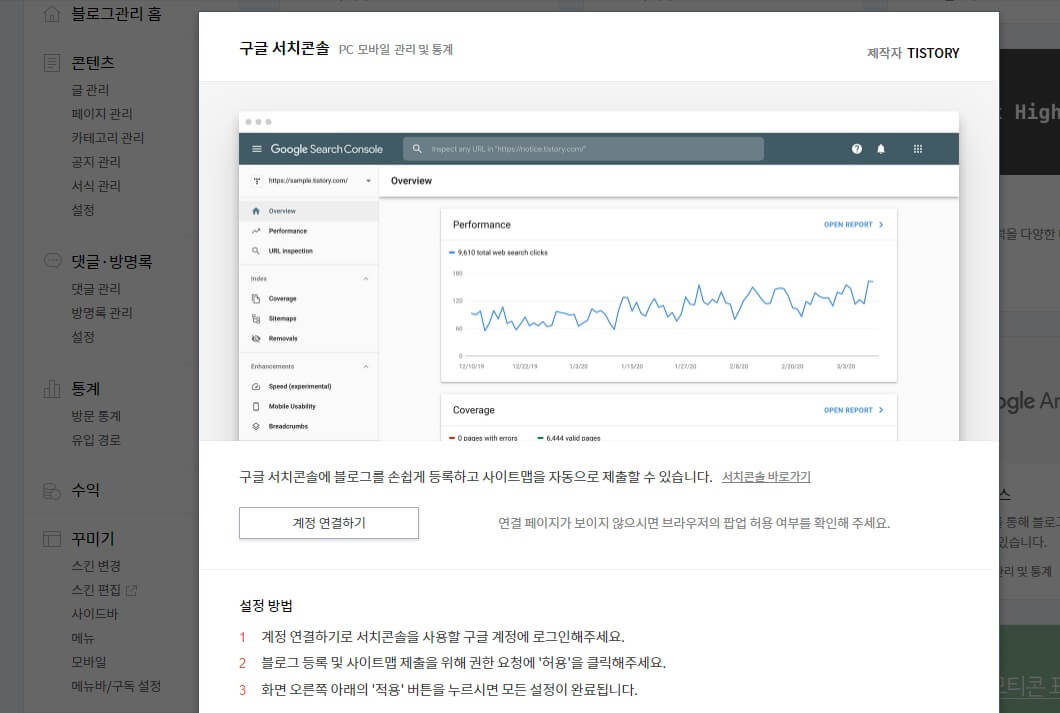The height and width of the screenshot is (713, 1060).
Task: Open 모바일 under the 꾸미기 section
Action: 89,662
